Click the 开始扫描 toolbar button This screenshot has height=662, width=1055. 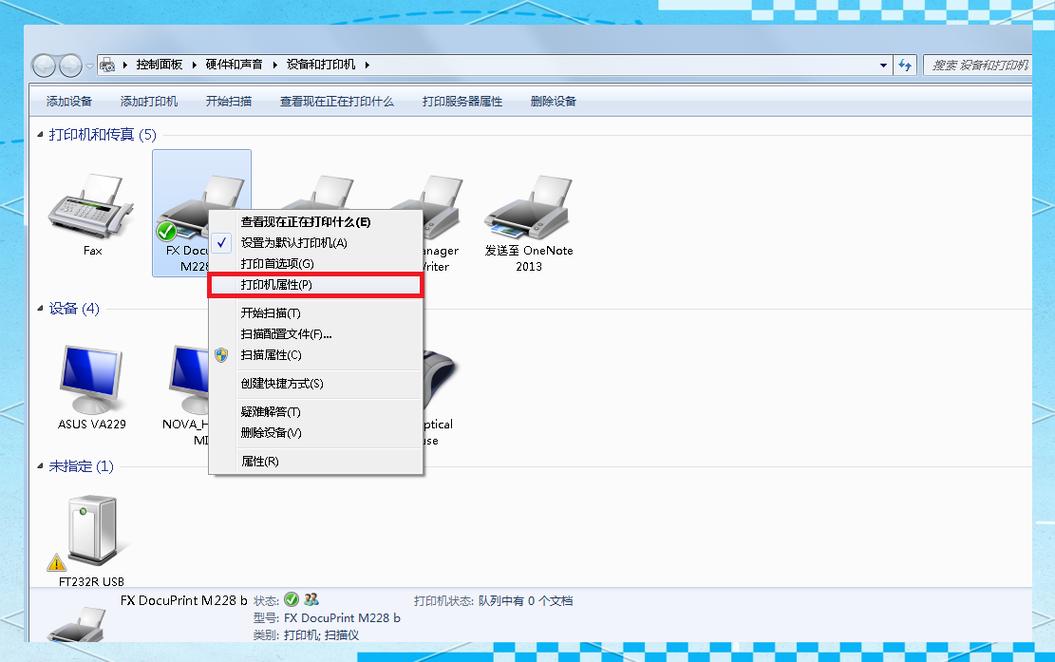[227, 101]
